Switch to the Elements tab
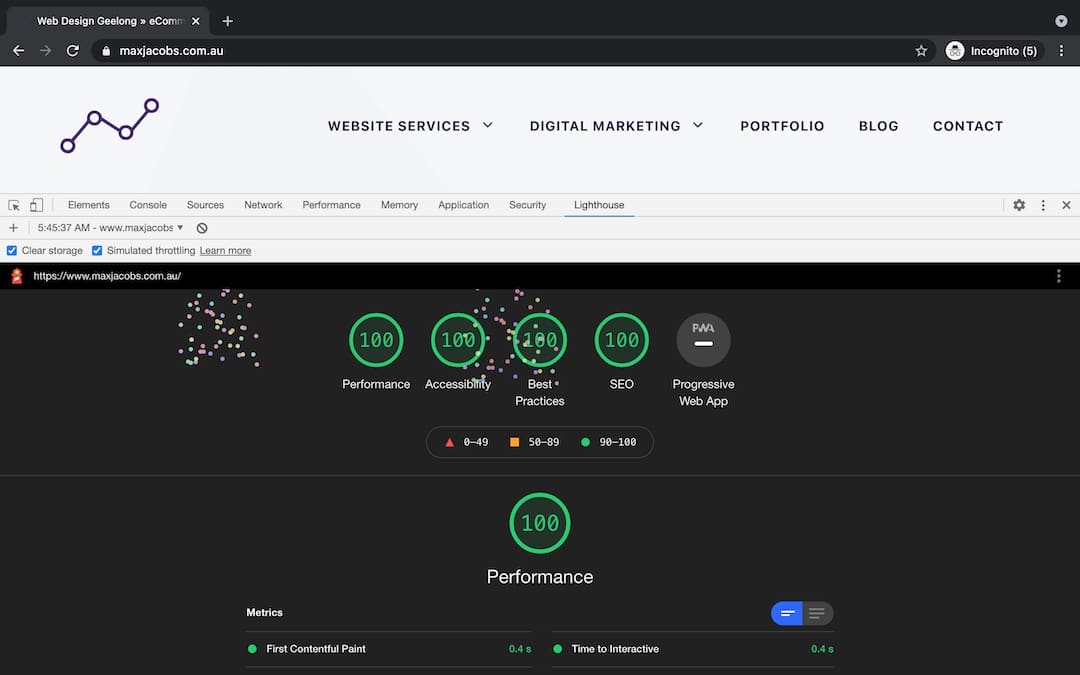The image size is (1080, 675). tap(89, 205)
